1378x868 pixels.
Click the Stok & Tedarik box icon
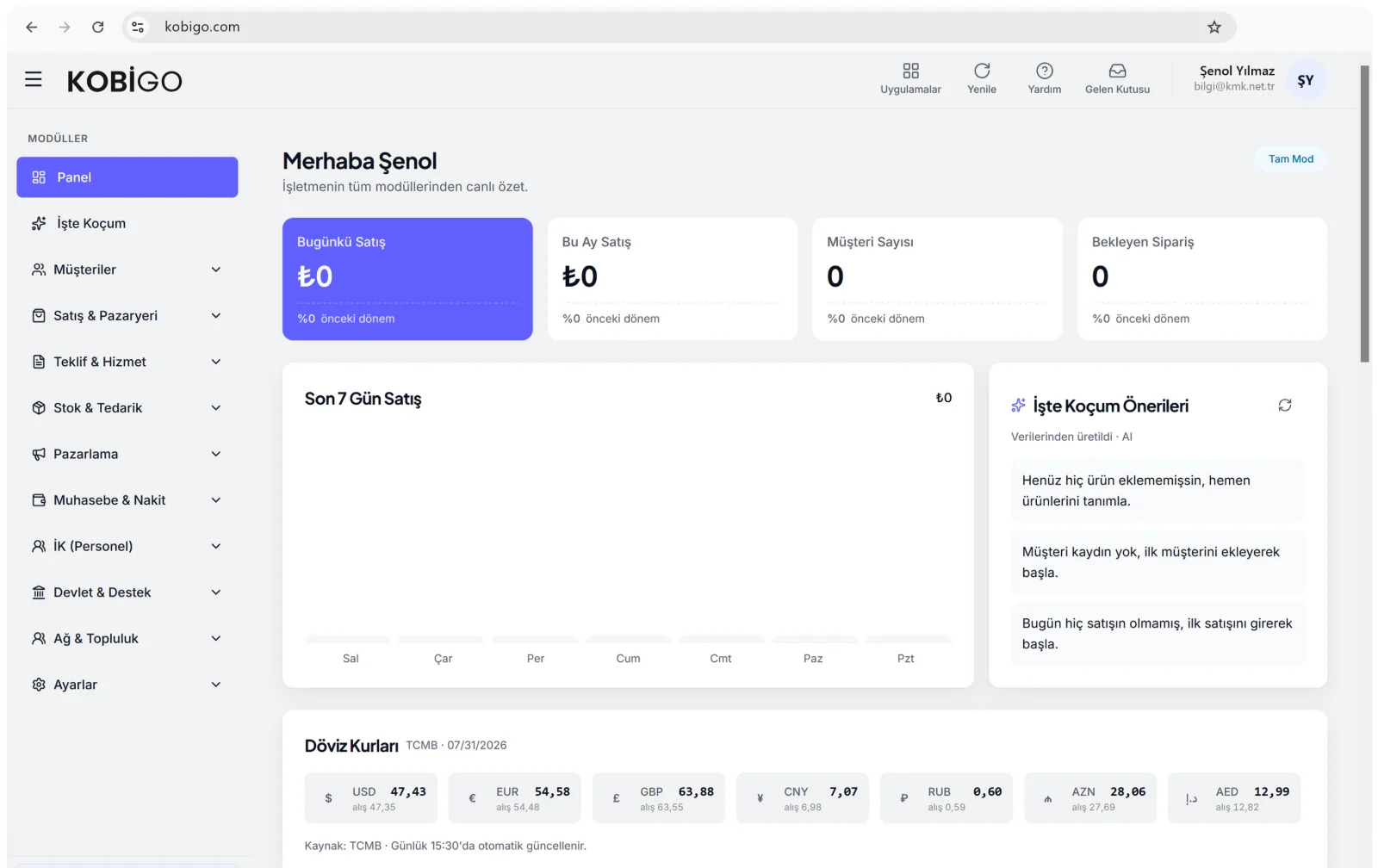point(39,408)
